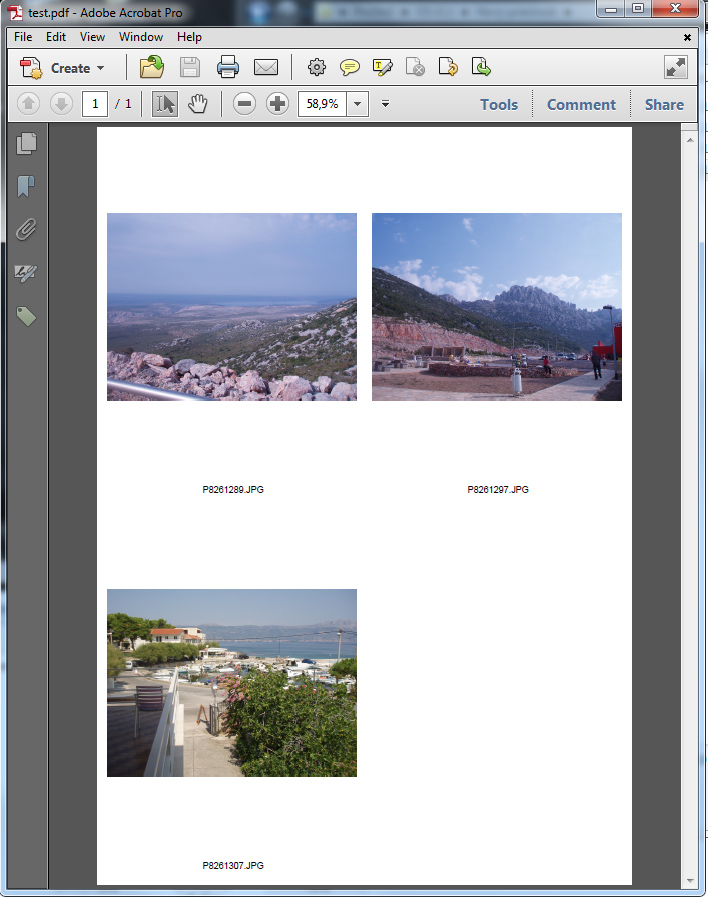The image size is (708, 897).
Task: Open the Page Thumbnails panel
Action: (26, 143)
